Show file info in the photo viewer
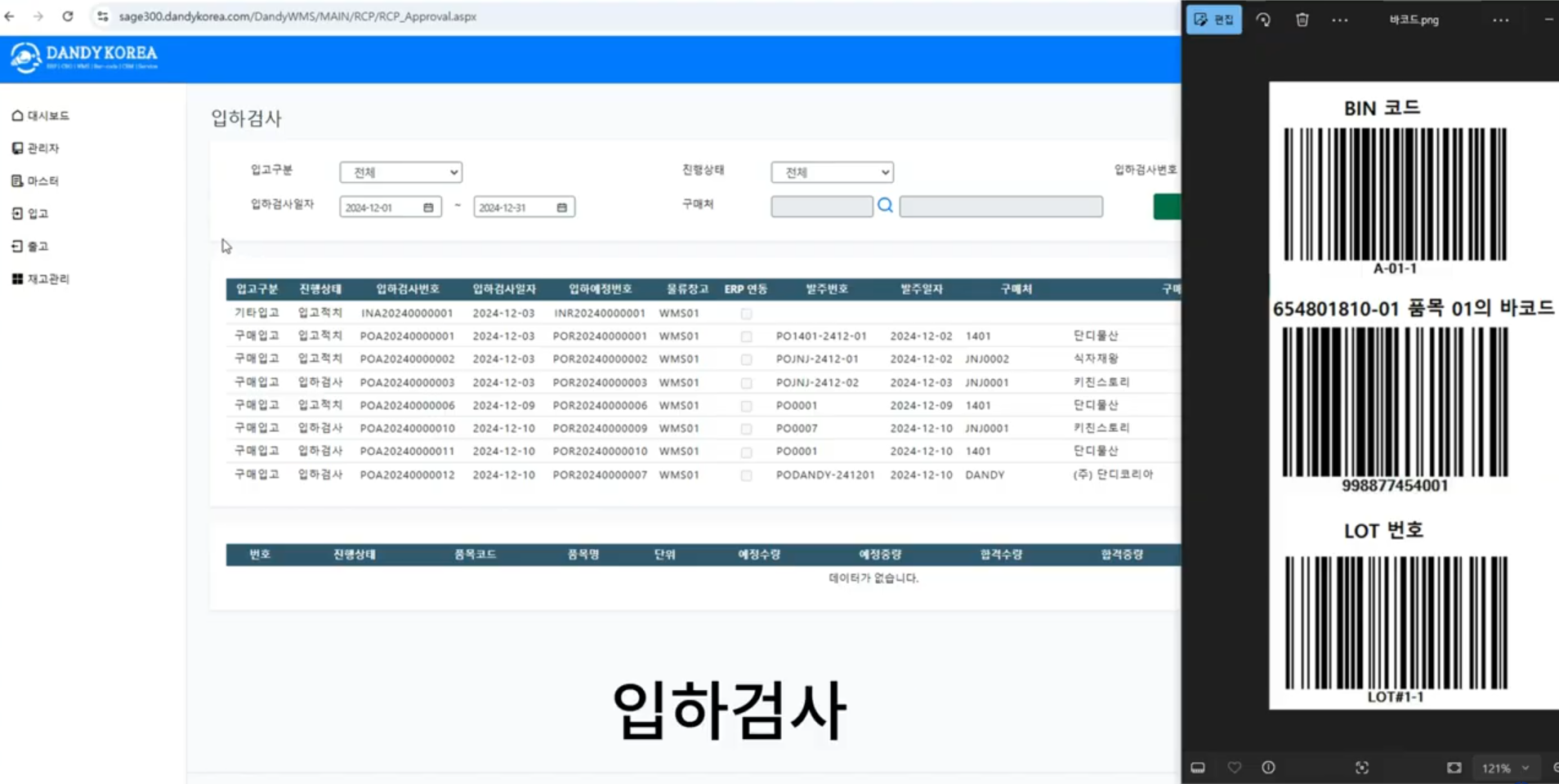 pos(1268,768)
